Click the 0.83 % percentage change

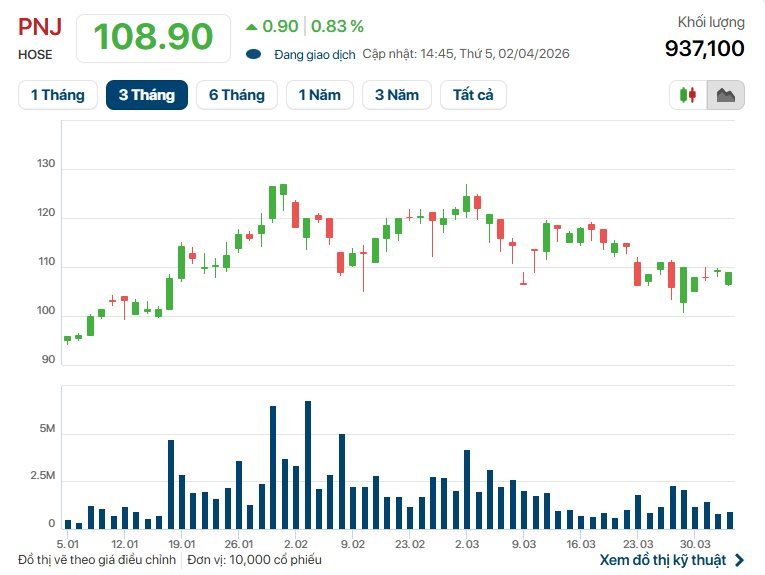tap(340, 26)
